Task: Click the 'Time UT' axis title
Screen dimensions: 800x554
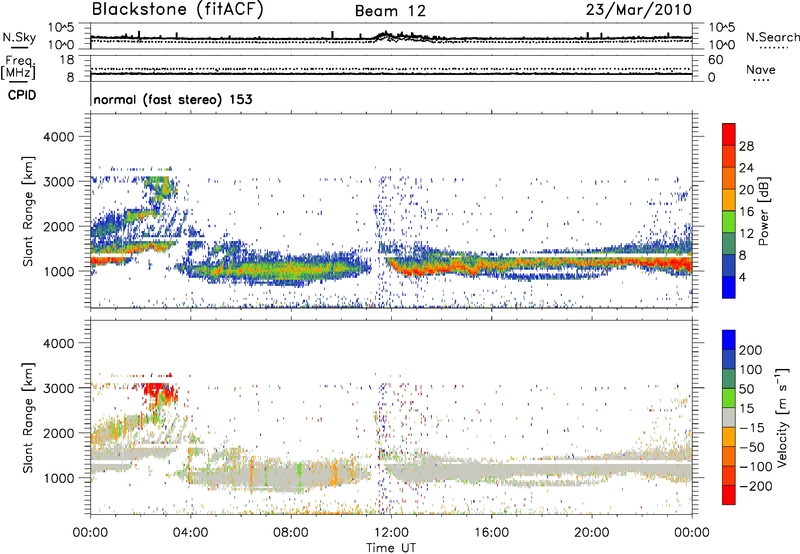Action: 391,548
